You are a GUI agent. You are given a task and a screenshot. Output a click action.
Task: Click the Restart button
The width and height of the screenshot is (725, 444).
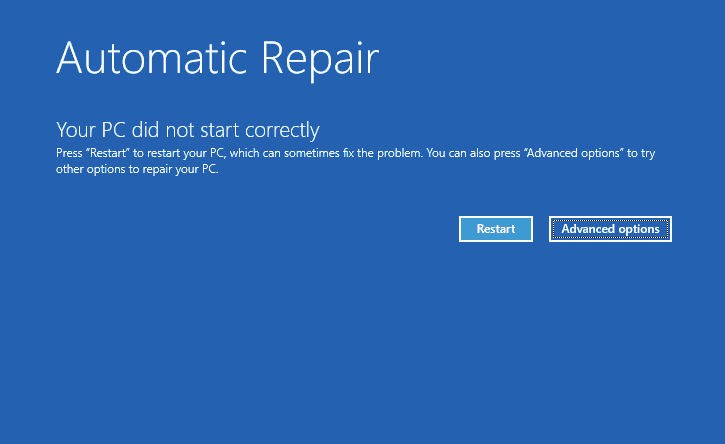[496, 229]
